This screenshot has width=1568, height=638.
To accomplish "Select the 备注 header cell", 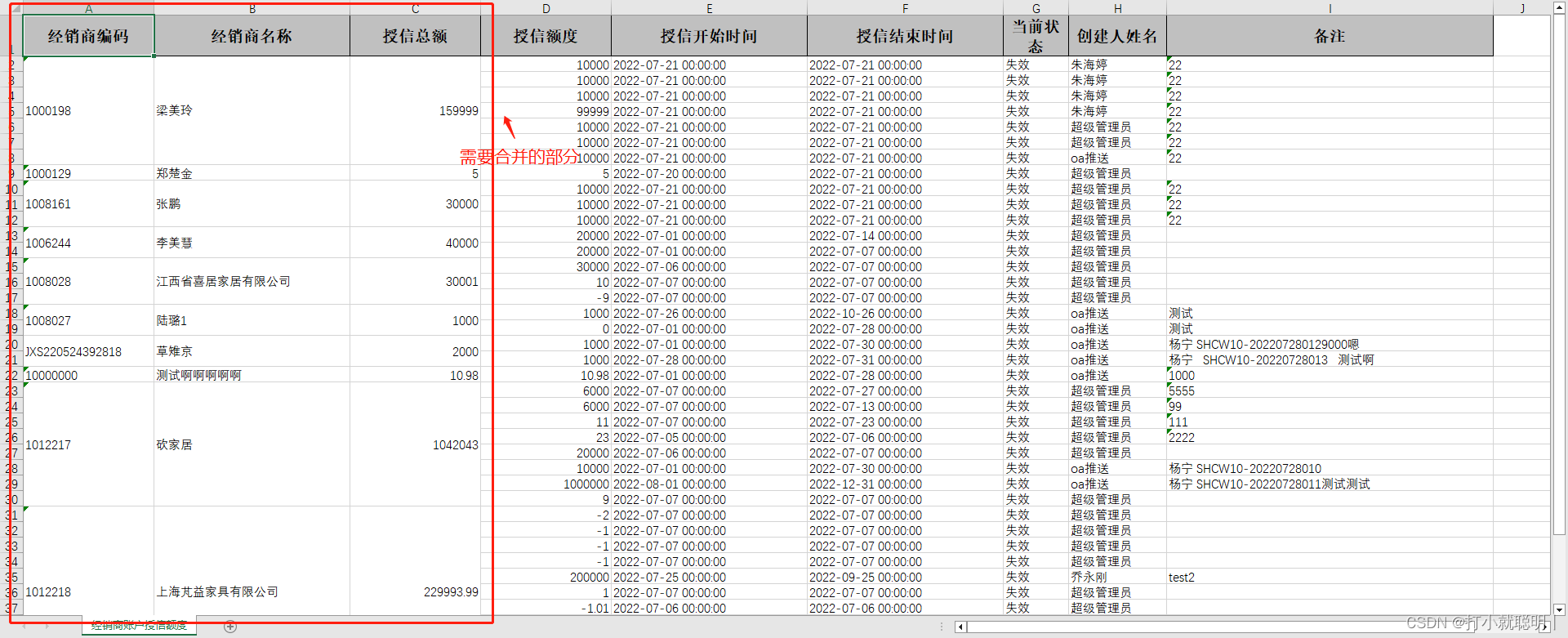I will pyautogui.click(x=1330, y=36).
